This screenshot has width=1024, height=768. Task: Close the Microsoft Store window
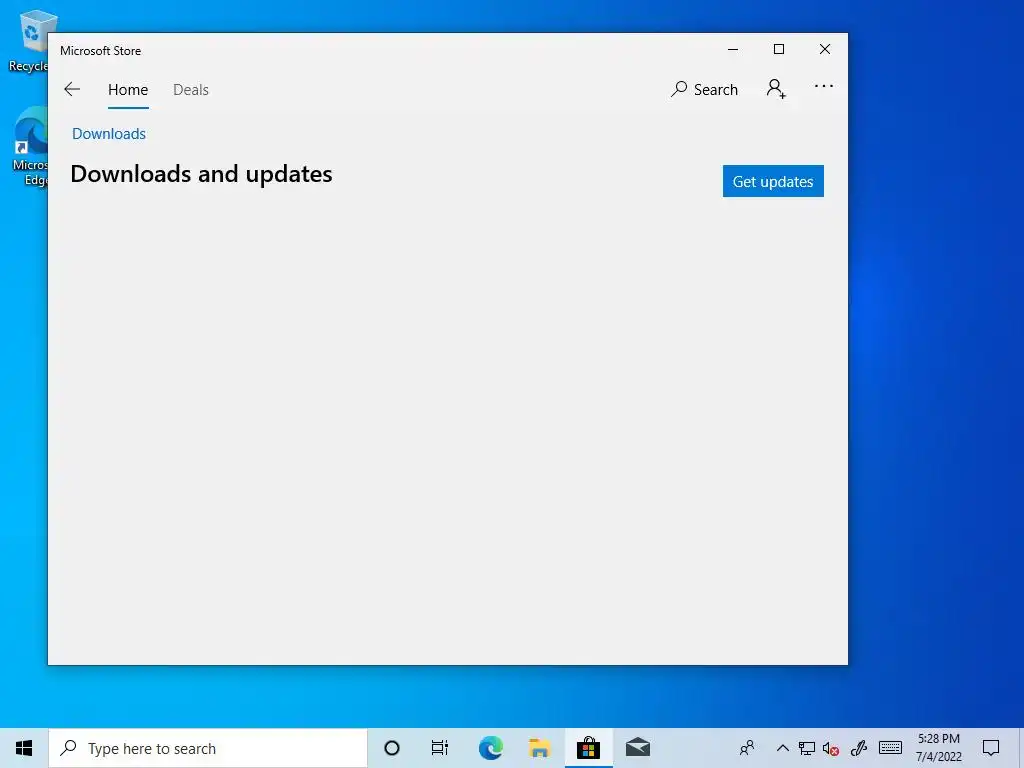point(825,50)
